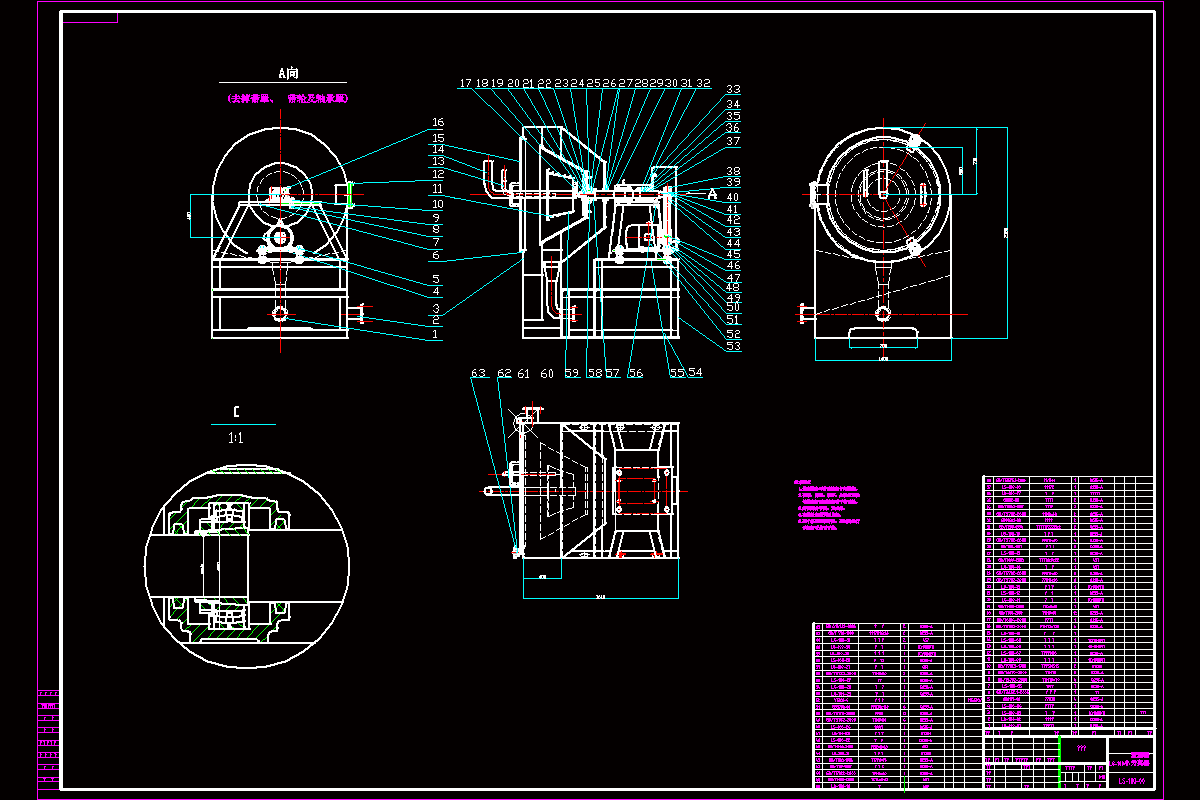
Task: Click part callout number 60
Action: coord(546,373)
